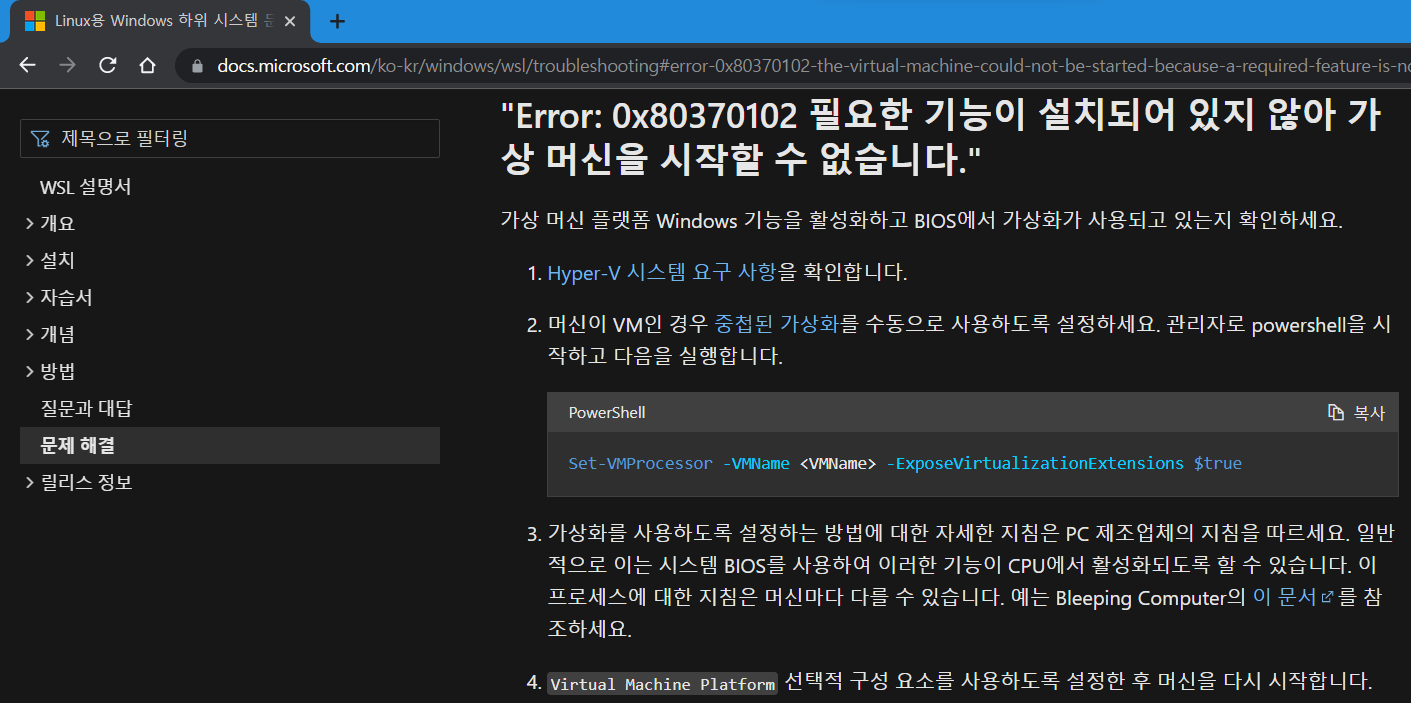The width and height of the screenshot is (1411, 703).
Task: Expand the 자습서 section
Action: coord(59,298)
